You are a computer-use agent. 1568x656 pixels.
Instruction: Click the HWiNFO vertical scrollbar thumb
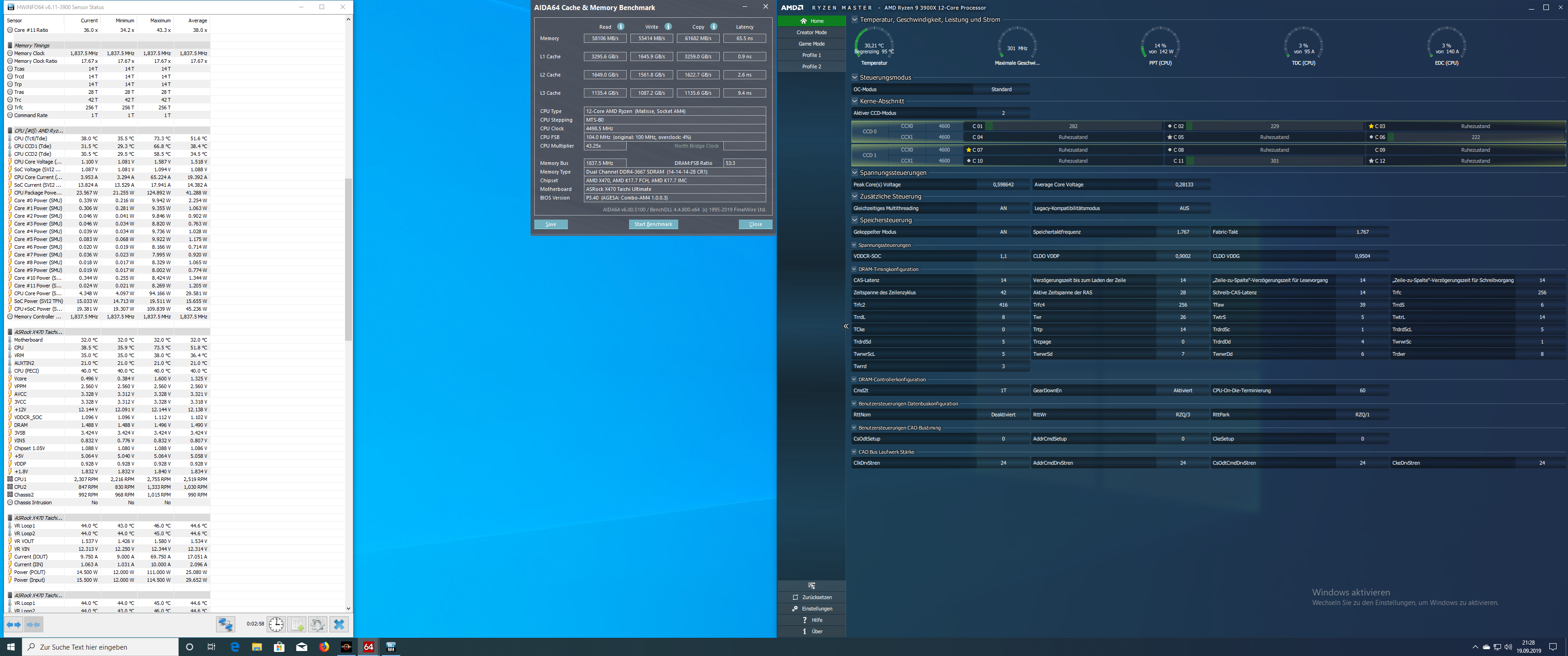[348, 259]
